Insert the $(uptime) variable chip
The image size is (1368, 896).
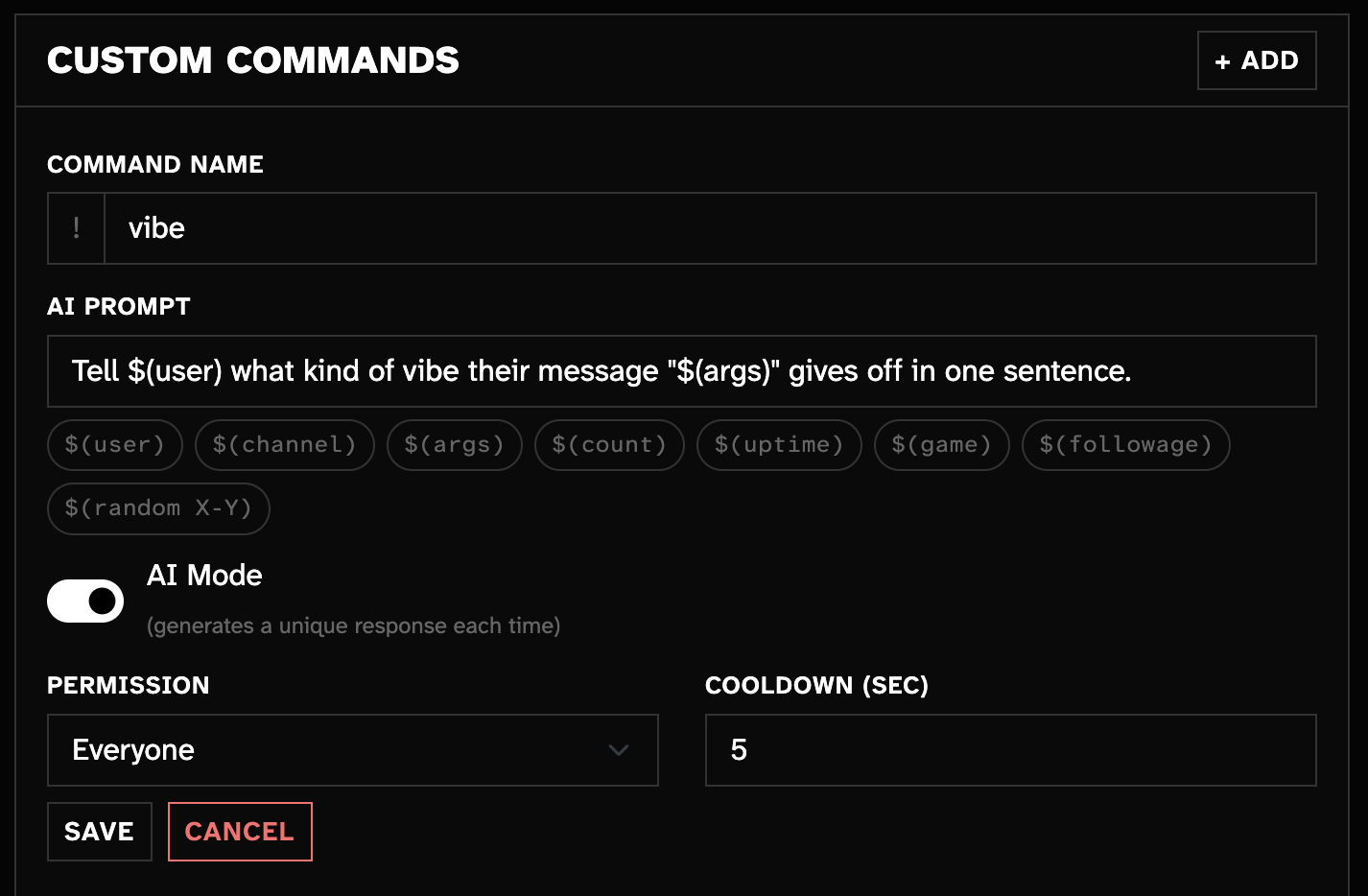(x=779, y=444)
